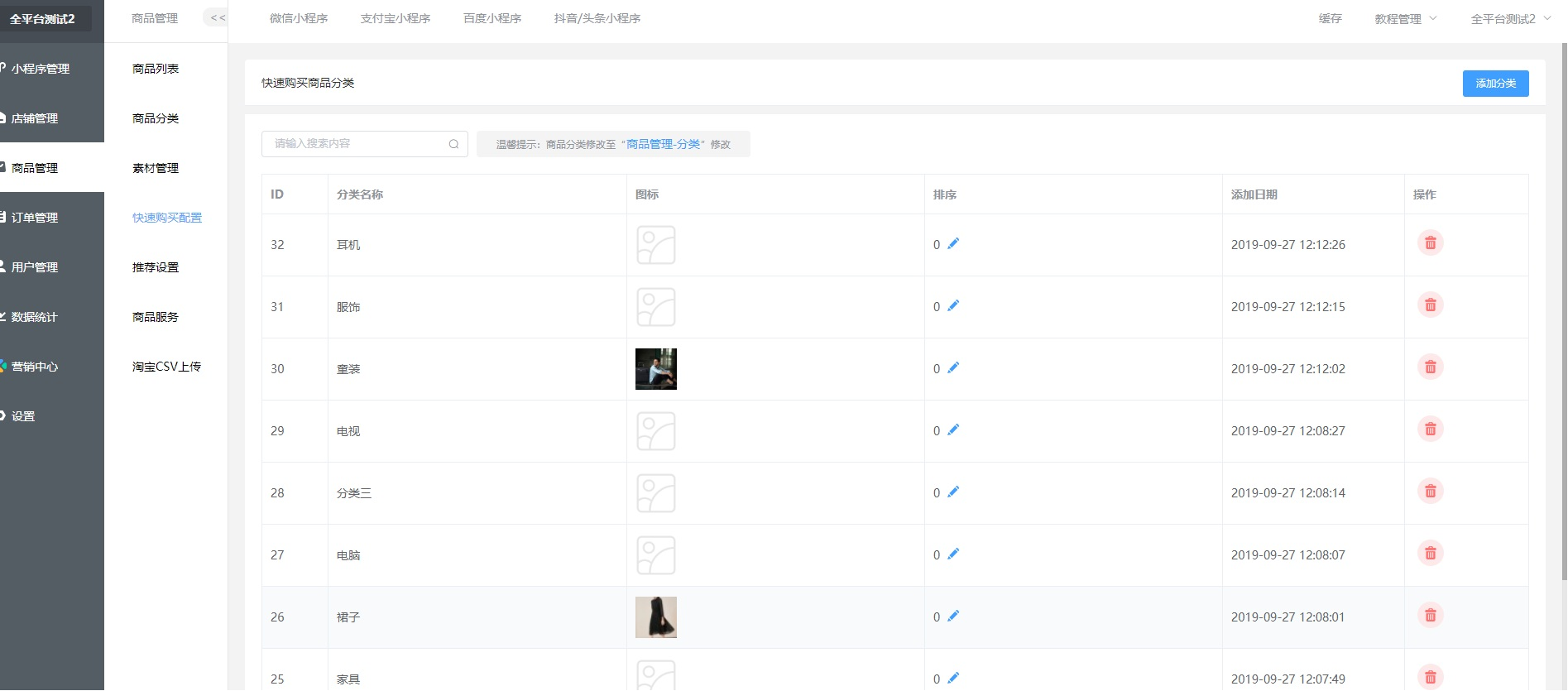This screenshot has width=1568, height=691.
Task: Edit sort order for 家具
Action: (x=953, y=678)
